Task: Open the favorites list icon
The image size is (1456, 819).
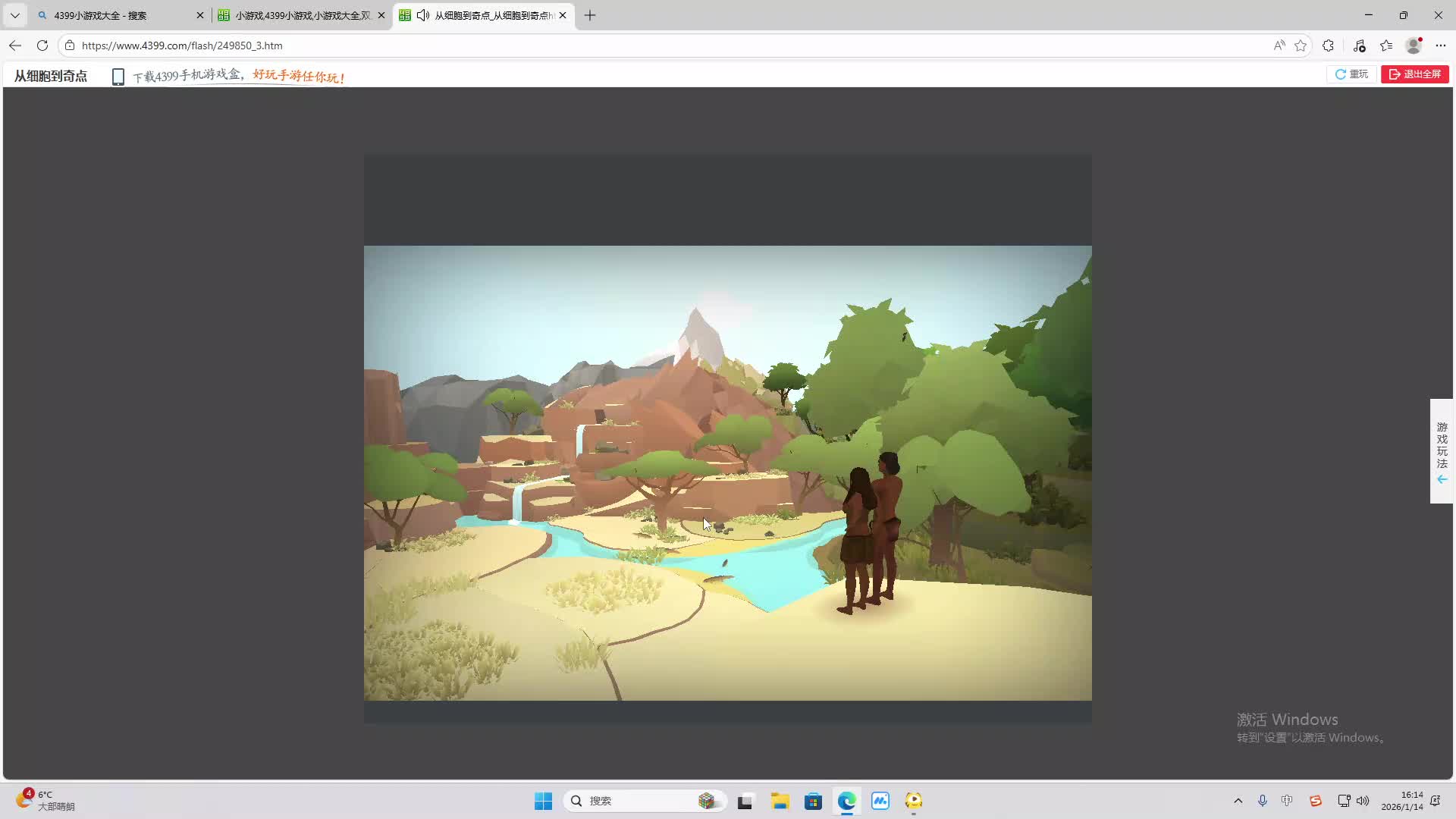Action: (1386, 45)
